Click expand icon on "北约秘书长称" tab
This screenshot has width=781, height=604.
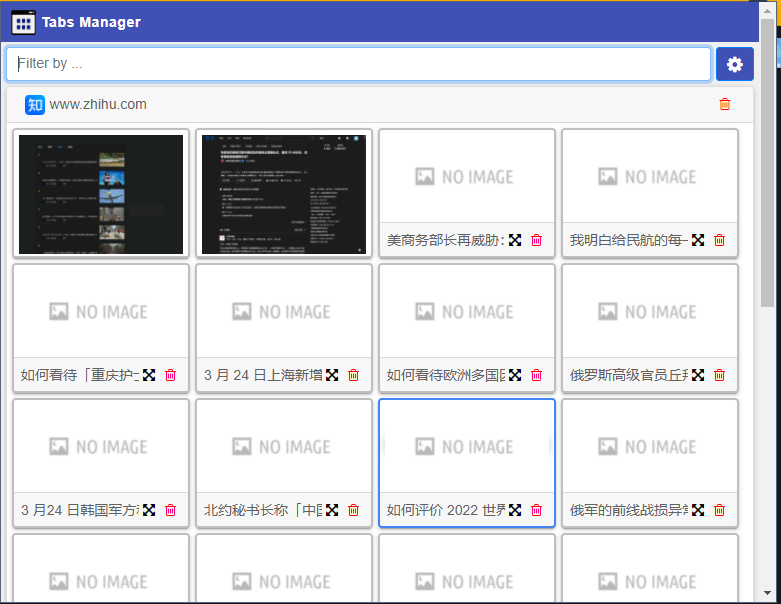tap(332, 510)
